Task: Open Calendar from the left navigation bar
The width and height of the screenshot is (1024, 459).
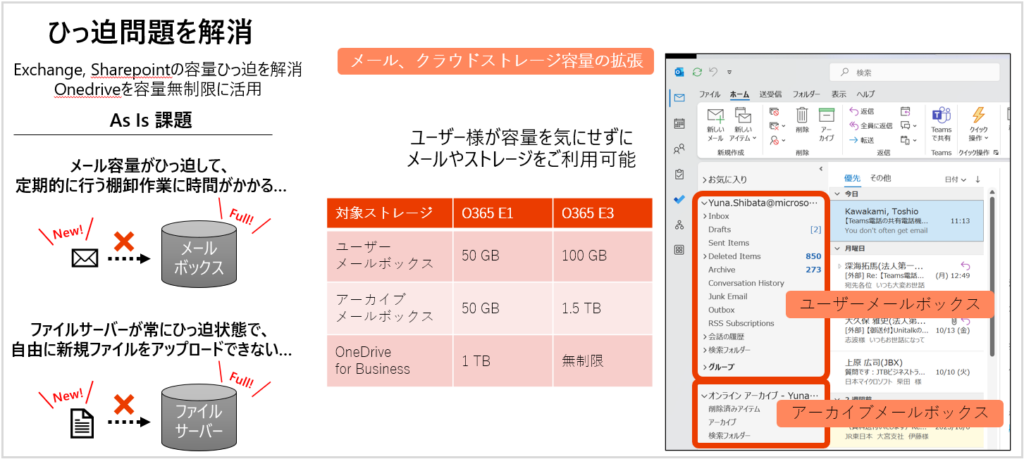Action: point(679,123)
